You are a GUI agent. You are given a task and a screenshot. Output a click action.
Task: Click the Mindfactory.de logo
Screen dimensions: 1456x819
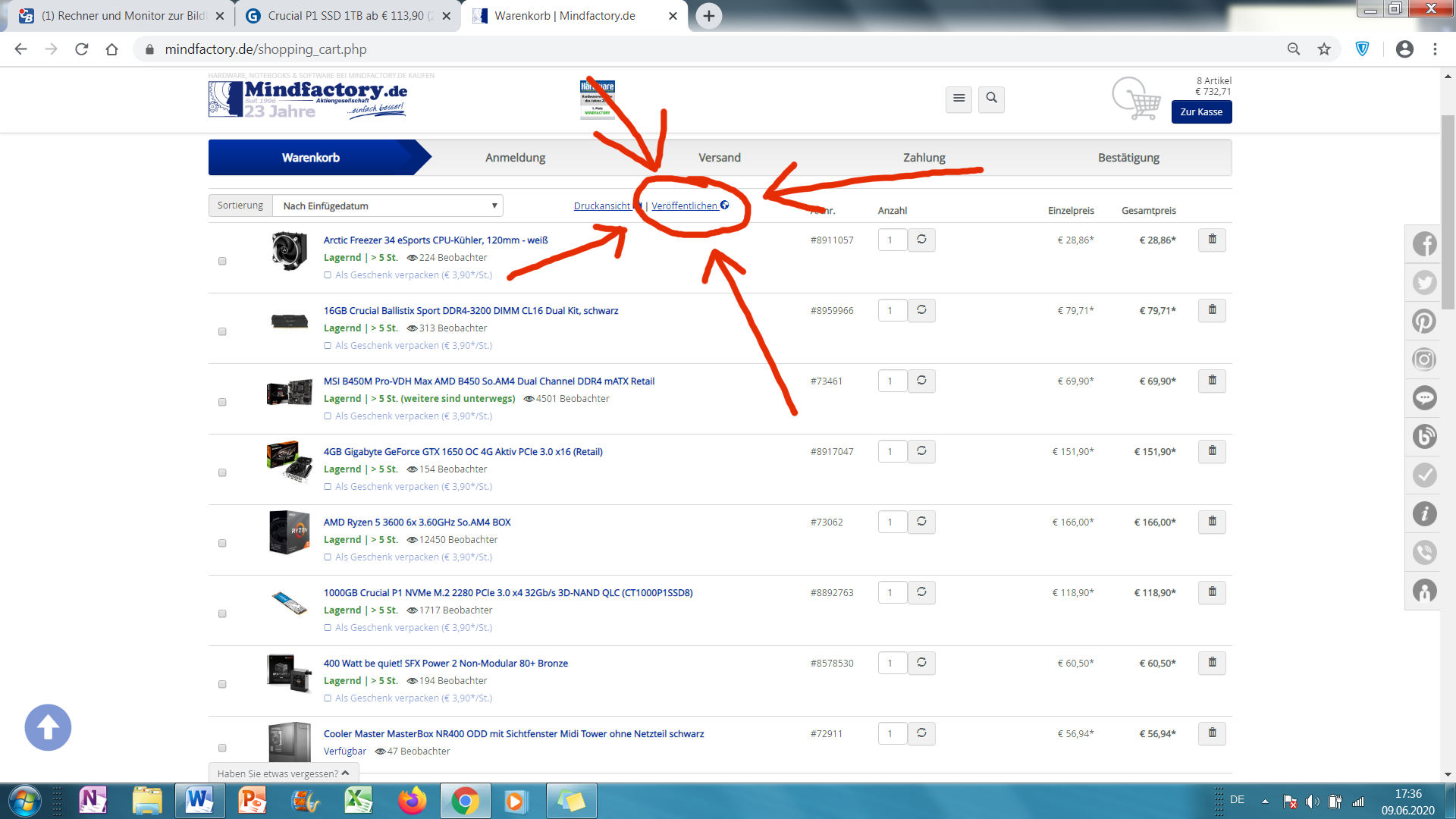308,99
